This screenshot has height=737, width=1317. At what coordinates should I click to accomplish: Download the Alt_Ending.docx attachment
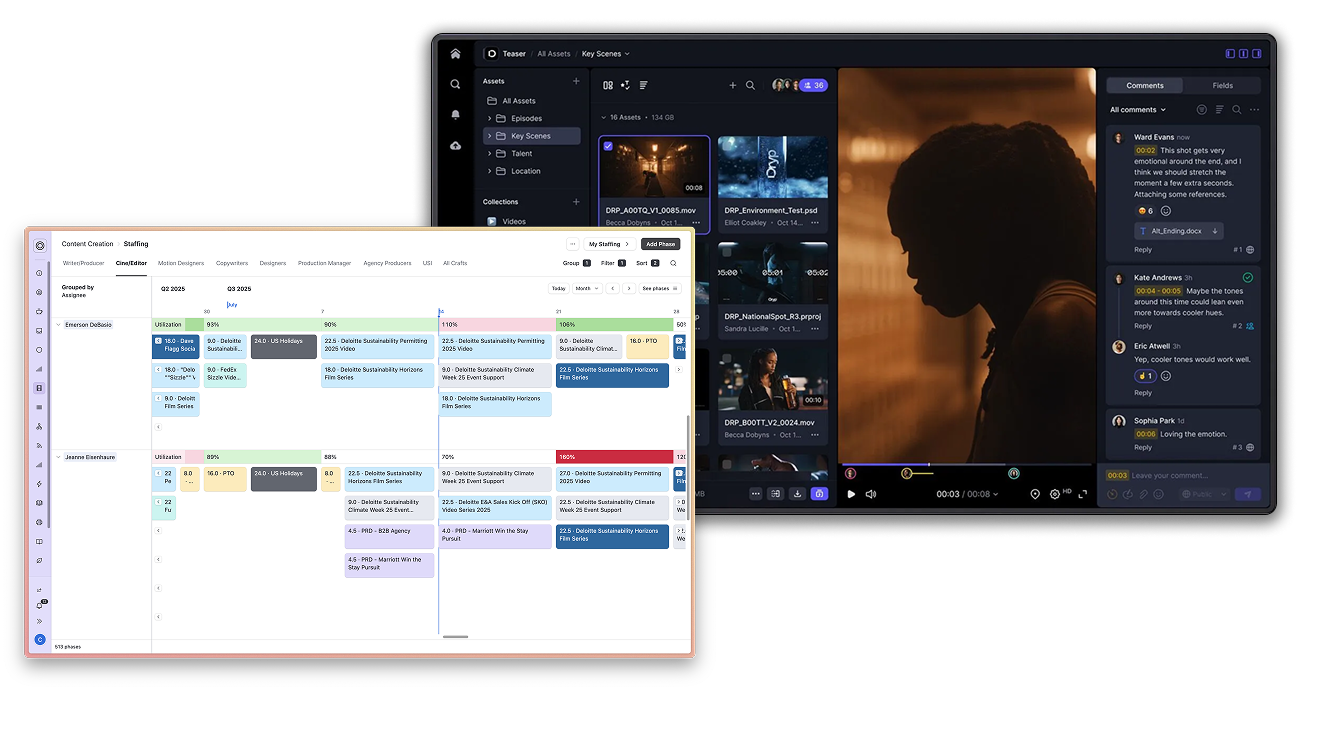(x=1215, y=231)
